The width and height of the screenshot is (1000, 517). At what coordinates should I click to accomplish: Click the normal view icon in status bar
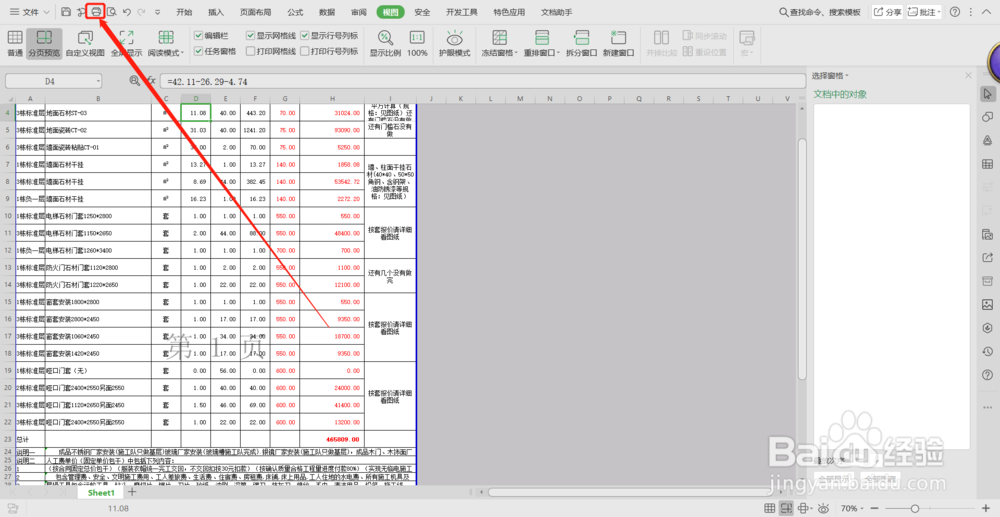tap(770, 508)
